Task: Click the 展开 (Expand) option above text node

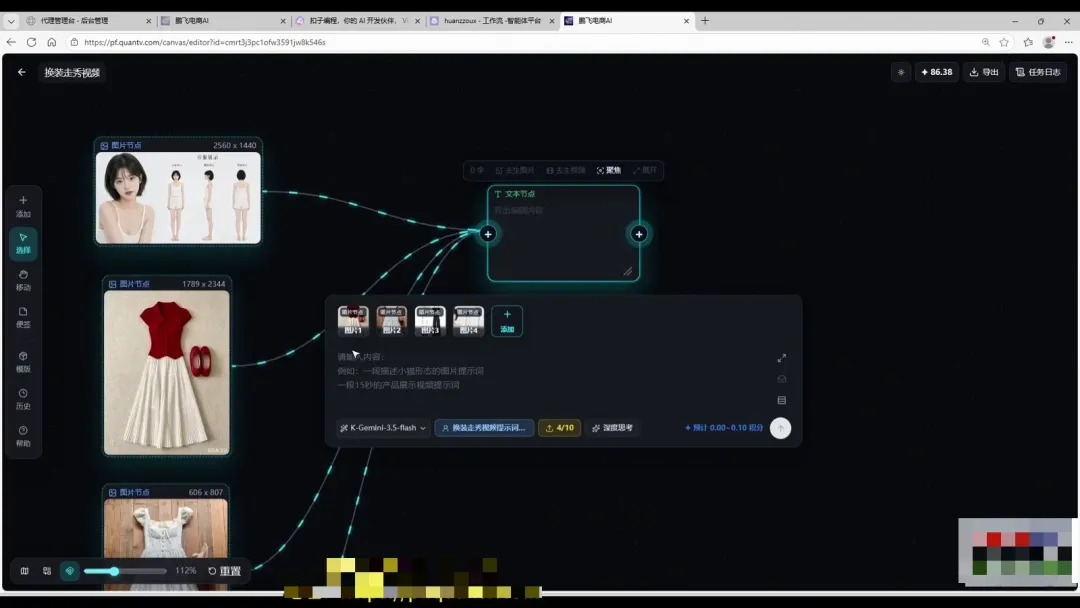Action: pyautogui.click(x=645, y=170)
